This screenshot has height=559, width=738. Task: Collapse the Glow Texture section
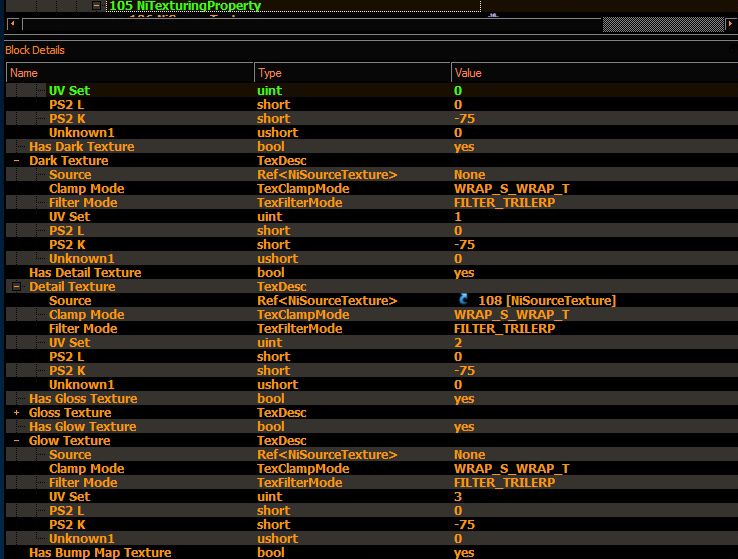tap(16, 440)
